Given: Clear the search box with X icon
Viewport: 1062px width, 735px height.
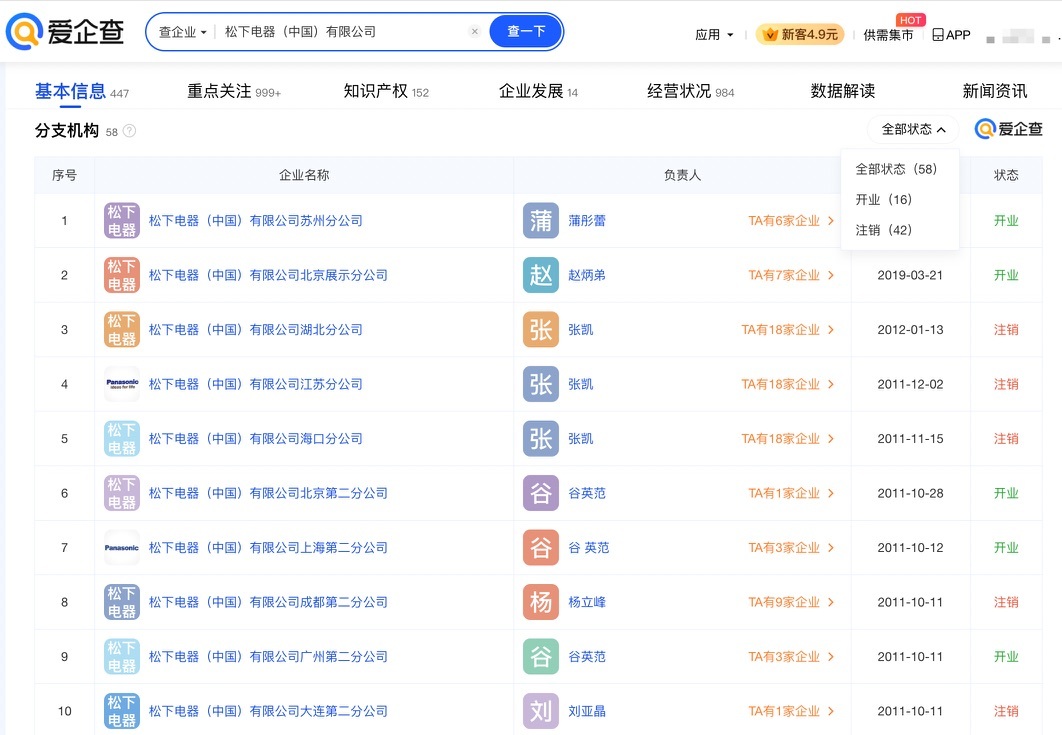Looking at the screenshot, I should pos(475,31).
